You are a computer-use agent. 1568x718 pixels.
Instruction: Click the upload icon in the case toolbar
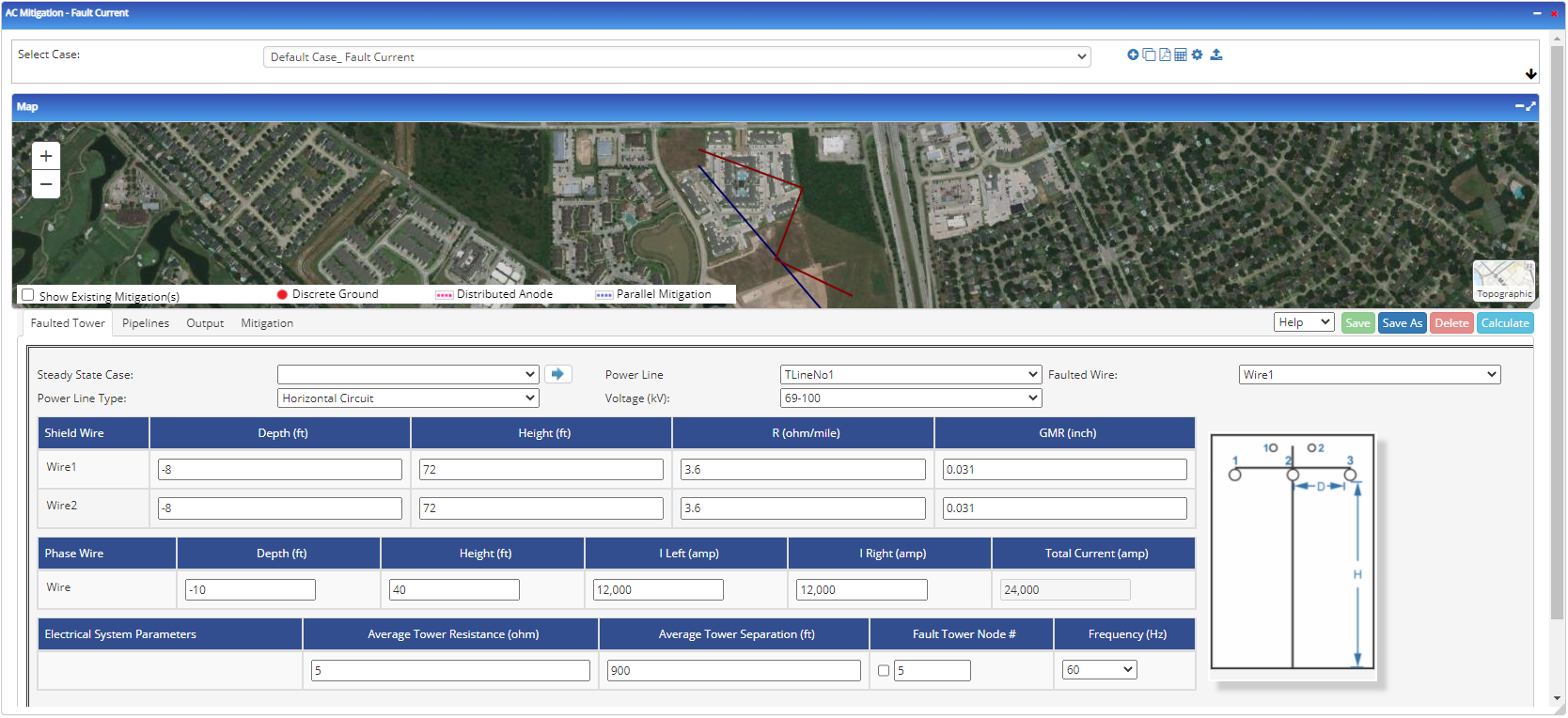point(1216,55)
